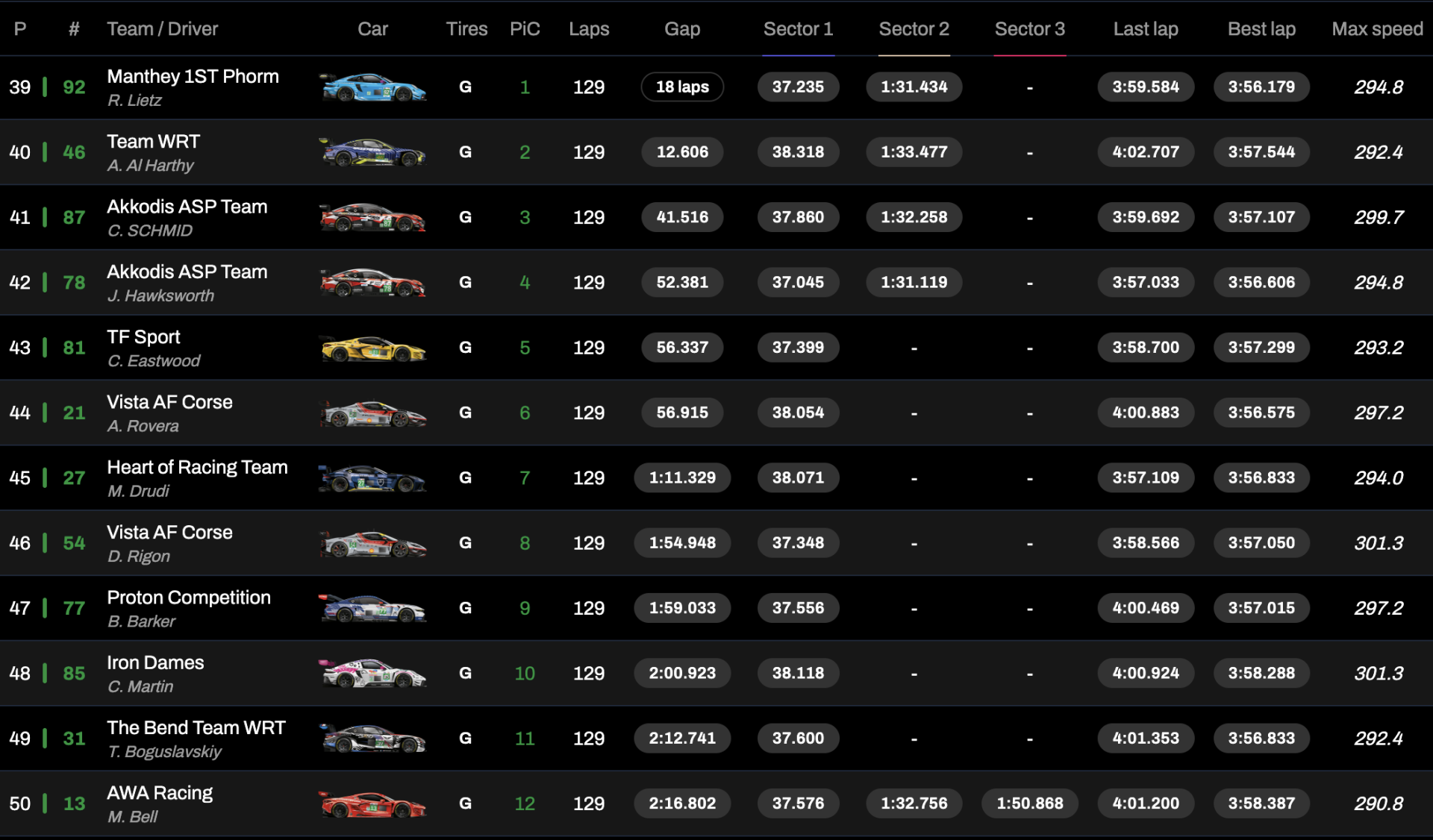The height and width of the screenshot is (840, 1433).
Task: Click the Team WRT car image
Action: 372,152
